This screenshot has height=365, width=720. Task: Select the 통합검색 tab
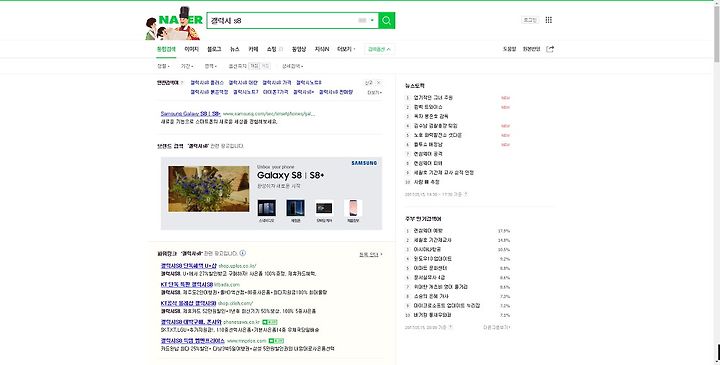(166, 49)
